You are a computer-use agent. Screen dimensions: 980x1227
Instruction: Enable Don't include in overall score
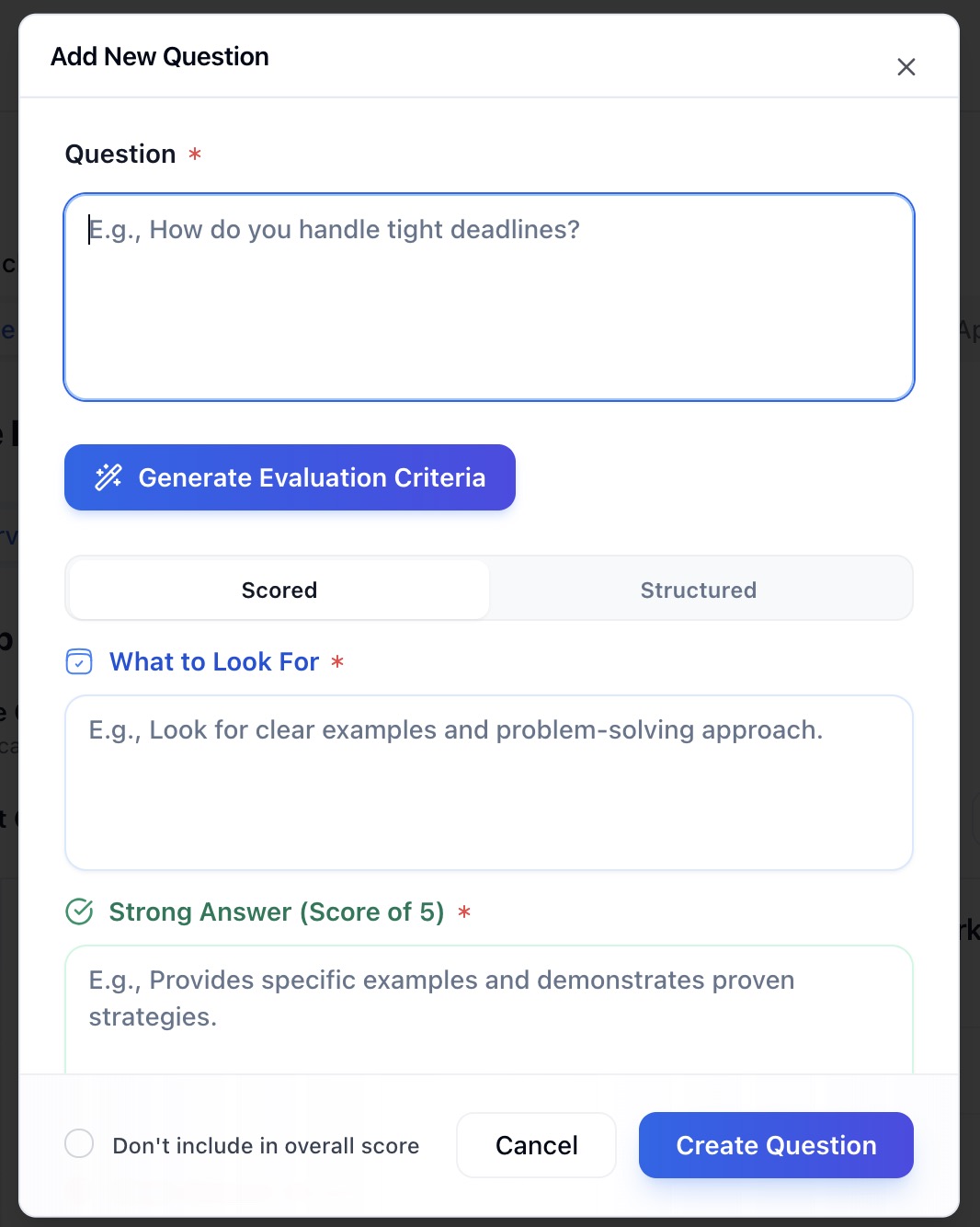pos(79,1144)
